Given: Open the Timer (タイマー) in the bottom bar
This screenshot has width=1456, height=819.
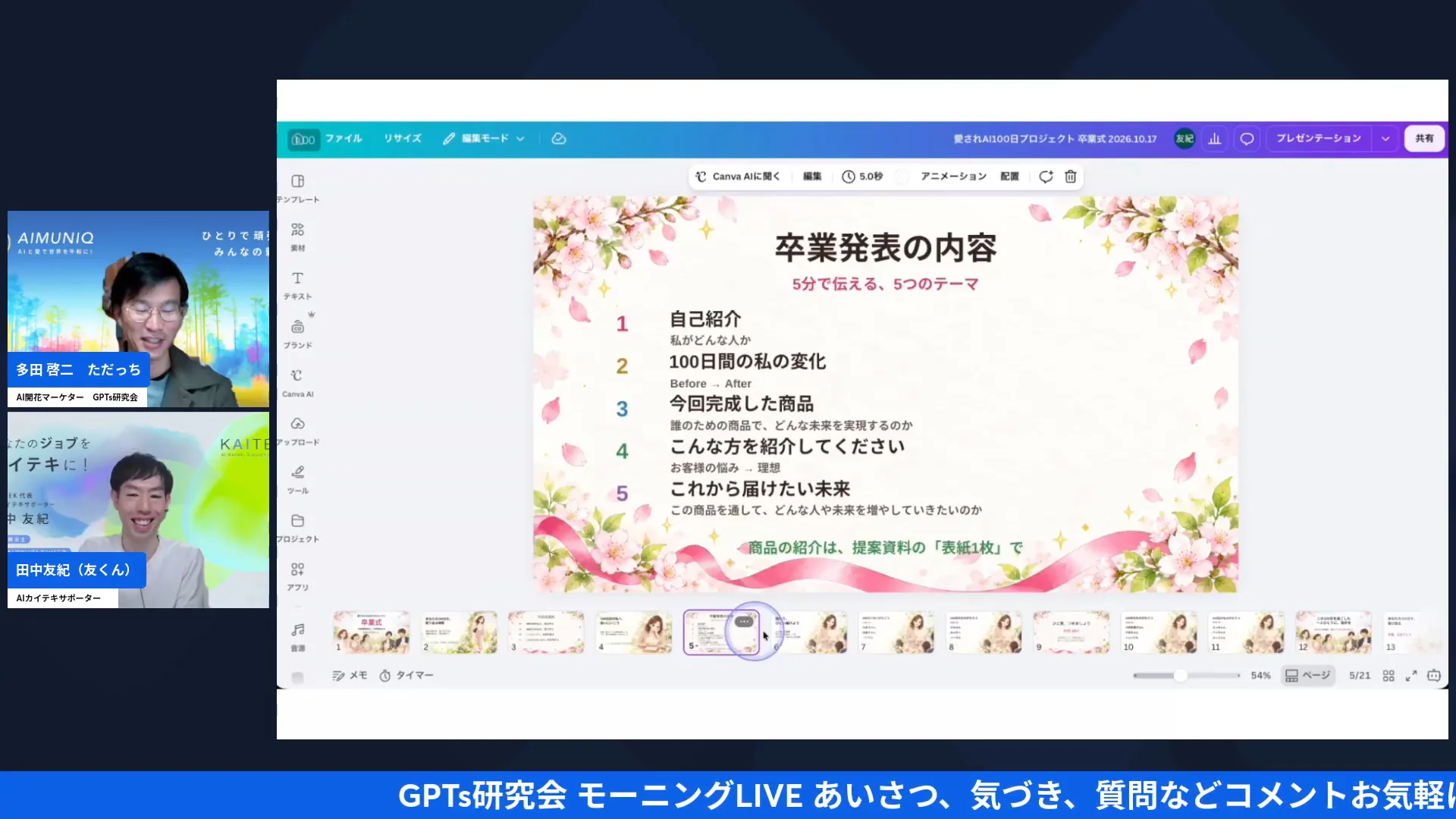Looking at the screenshot, I should click(x=406, y=676).
